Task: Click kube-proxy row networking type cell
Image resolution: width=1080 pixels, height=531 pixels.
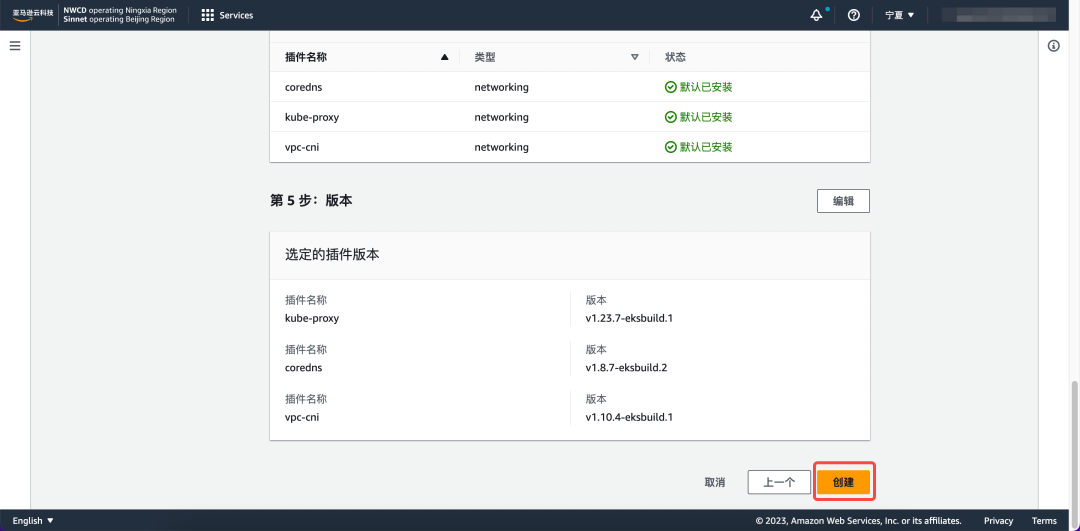Action: click(x=501, y=117)
